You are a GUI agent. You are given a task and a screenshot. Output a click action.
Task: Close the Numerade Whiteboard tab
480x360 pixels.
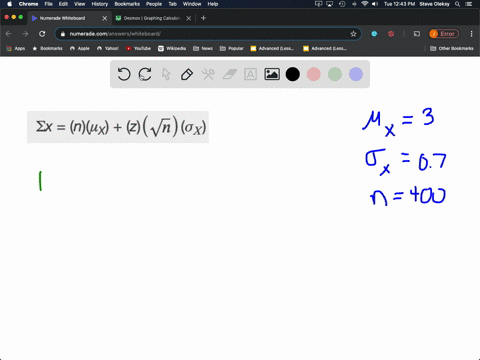pos(105,18)
